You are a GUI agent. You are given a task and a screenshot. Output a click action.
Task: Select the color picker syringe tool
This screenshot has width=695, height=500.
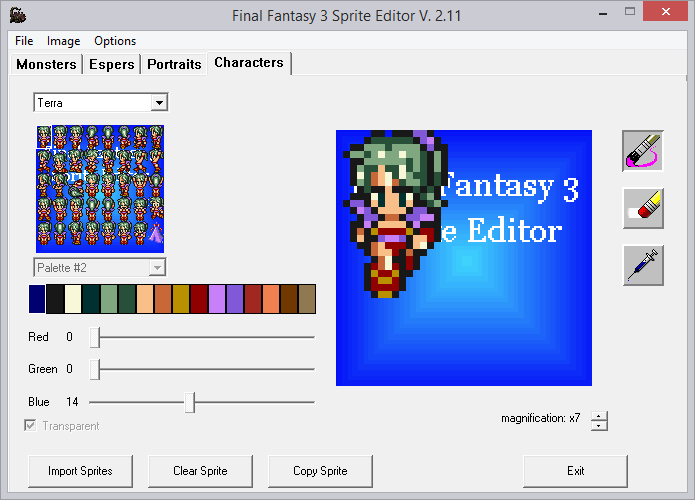643,265
